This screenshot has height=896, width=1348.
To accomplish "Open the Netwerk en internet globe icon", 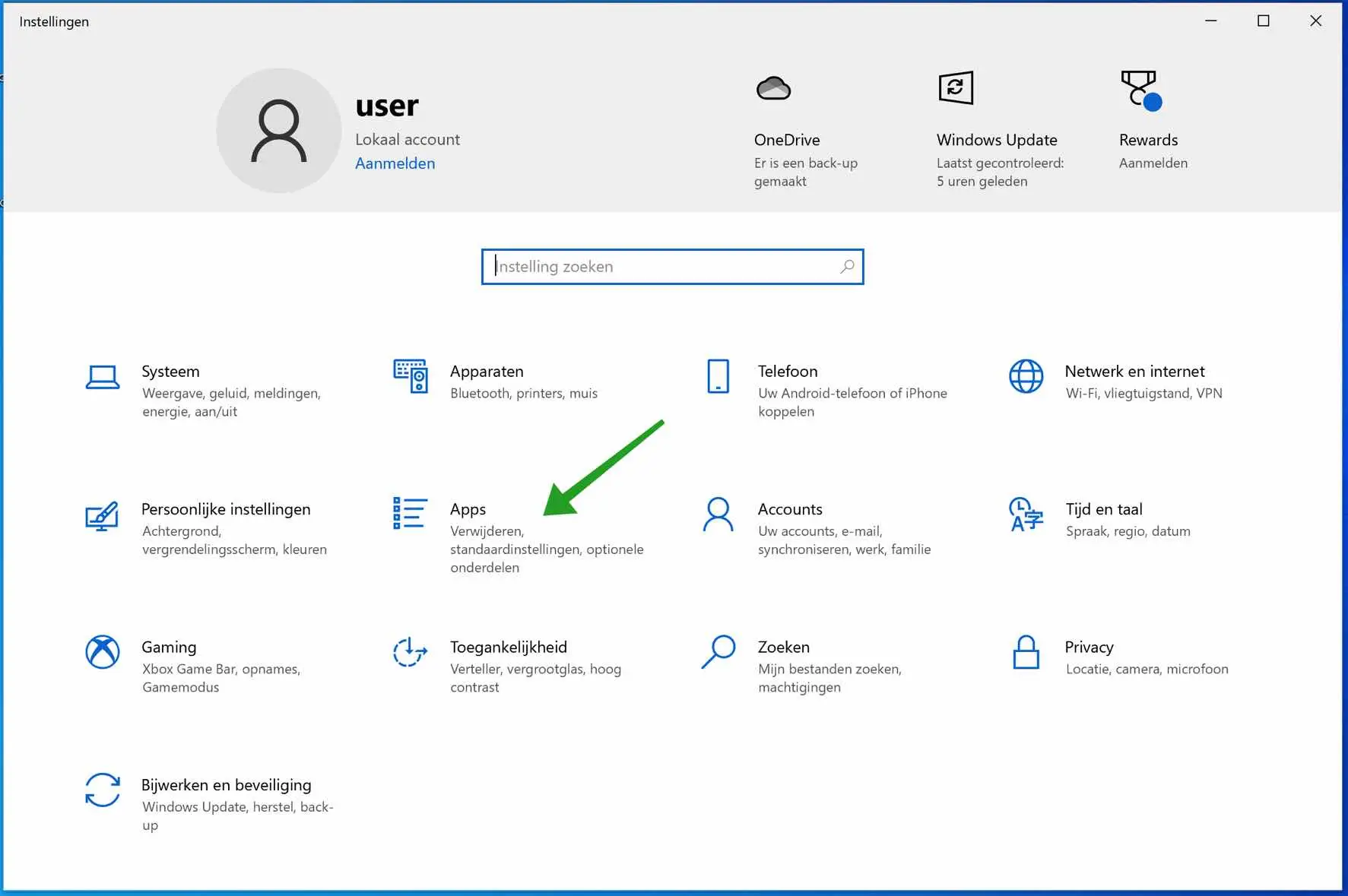I will pos(1026,376).
